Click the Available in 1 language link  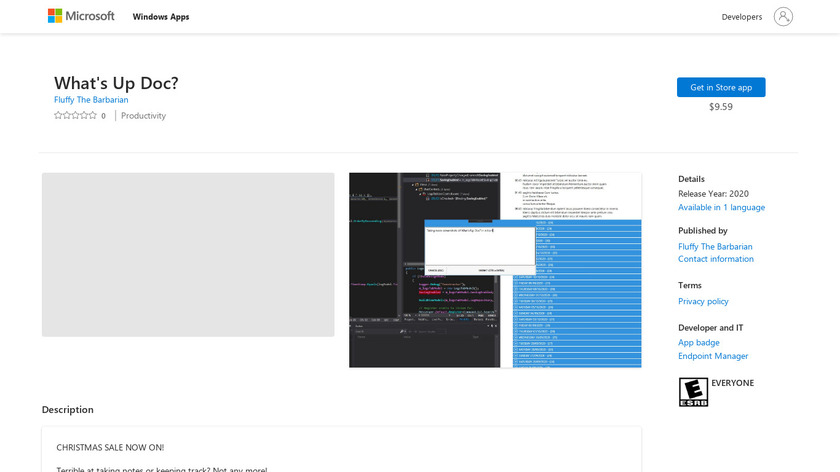coord(721,207)
